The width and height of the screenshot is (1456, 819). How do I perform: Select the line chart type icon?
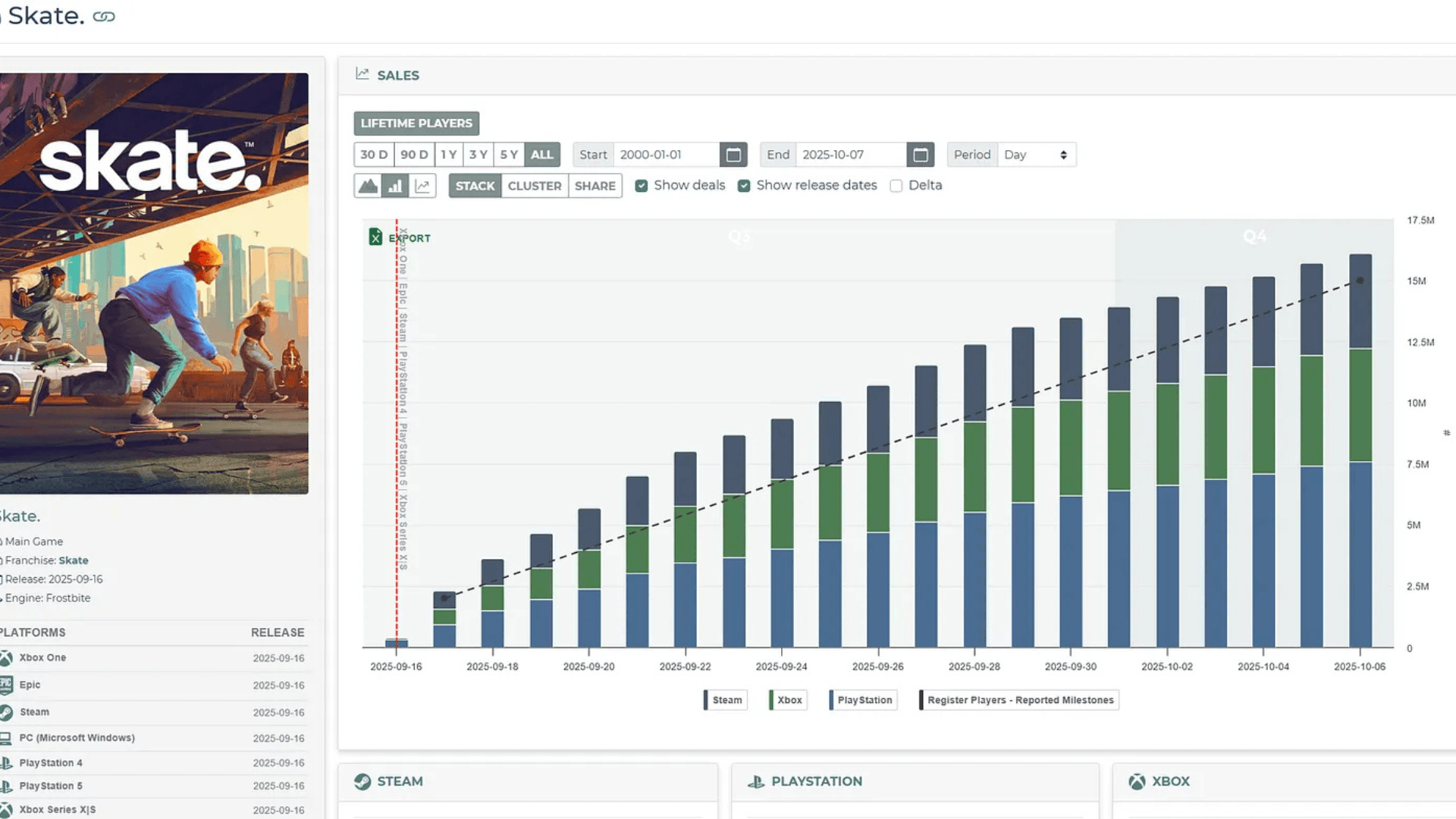tap(422, 186)
